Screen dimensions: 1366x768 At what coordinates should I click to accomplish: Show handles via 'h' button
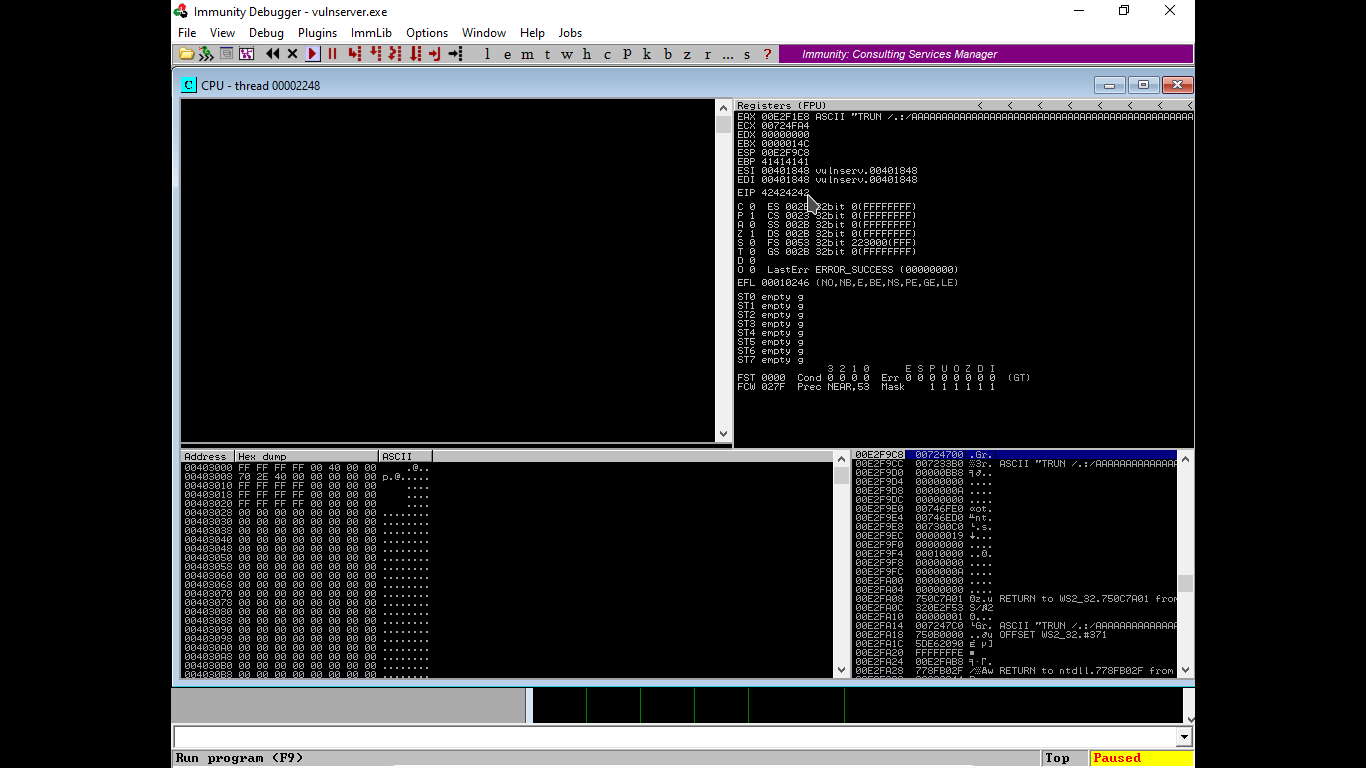pyautogui.click(x=587, y=54)
